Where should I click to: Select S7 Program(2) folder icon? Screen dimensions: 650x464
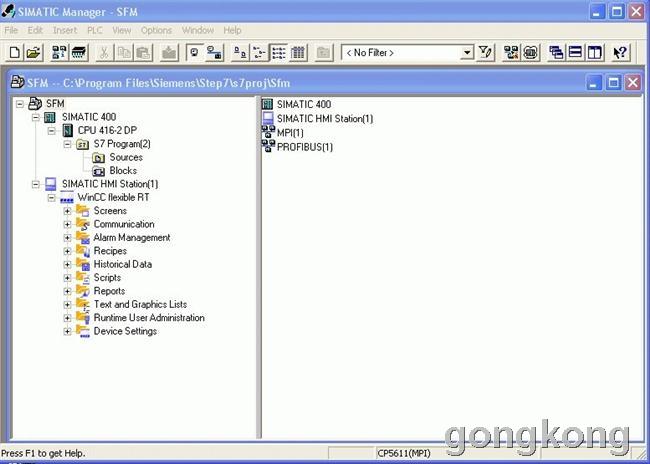(x=83, y=144)
